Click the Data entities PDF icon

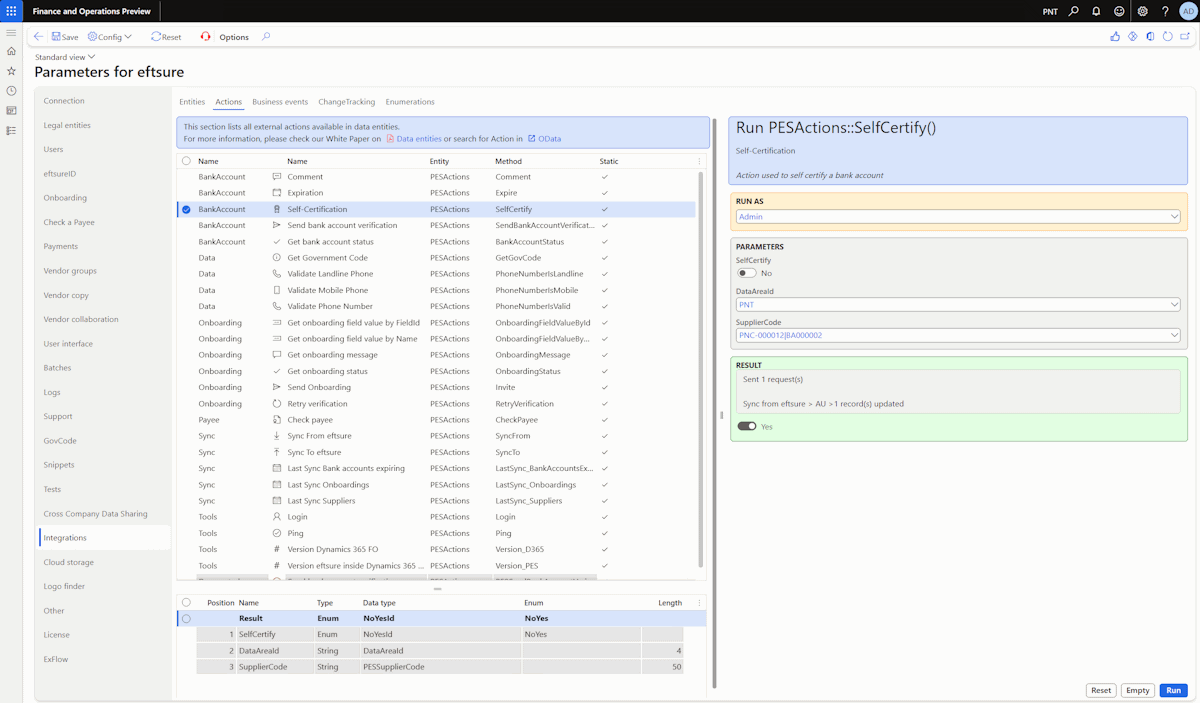pyautogui.click(x=390, y=139)
